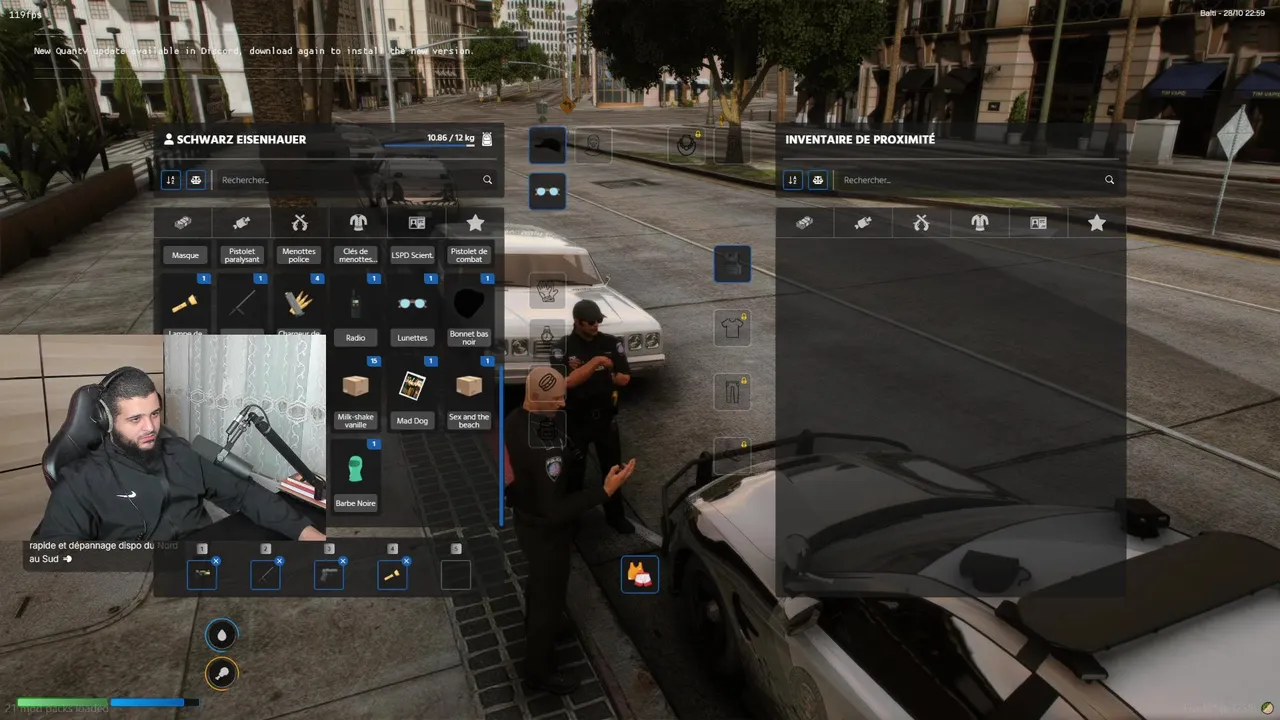Open the star favorites tab in Inventaire de proximité

[1097, 223]
